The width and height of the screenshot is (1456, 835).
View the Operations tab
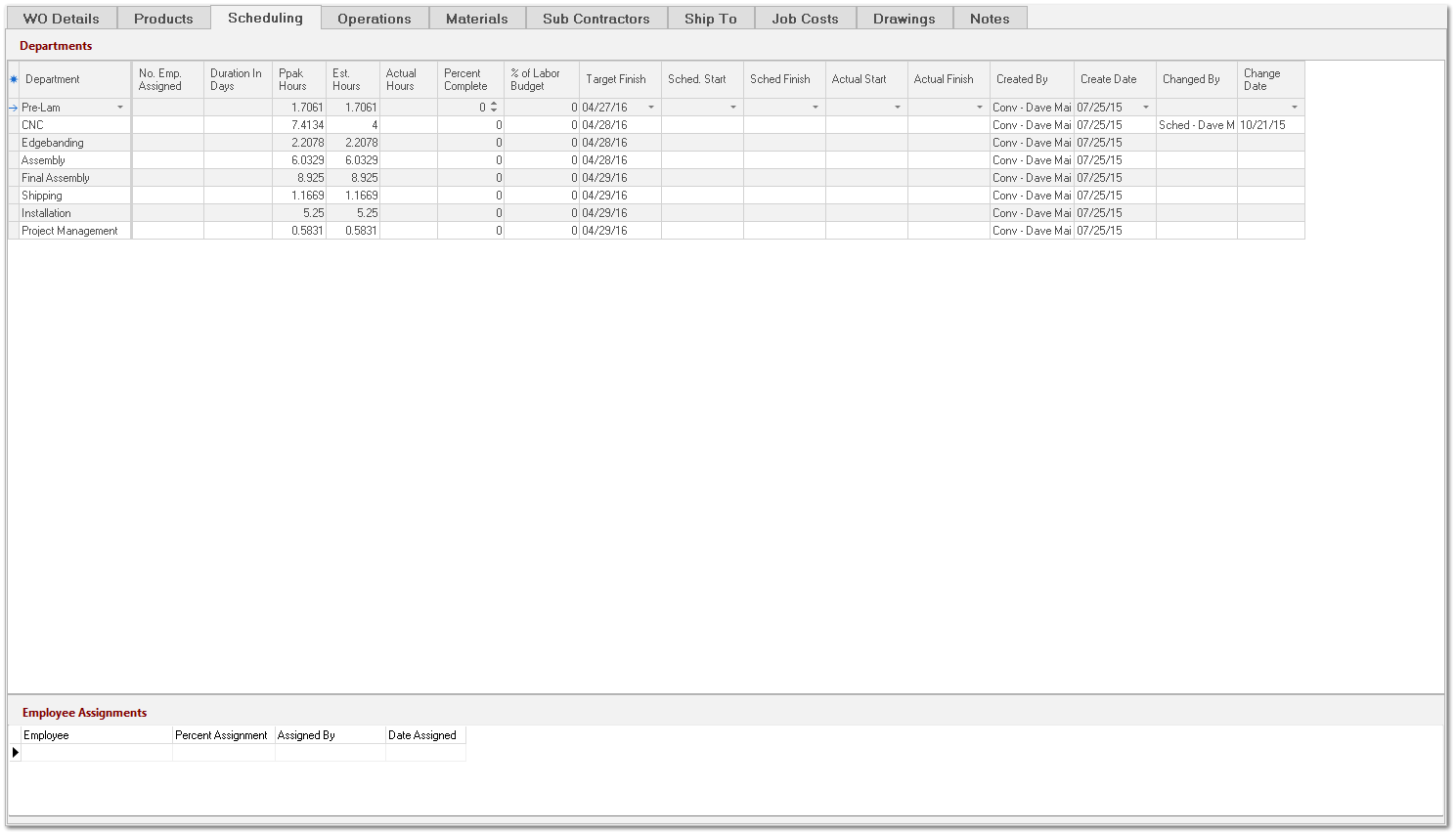point(375,17)
